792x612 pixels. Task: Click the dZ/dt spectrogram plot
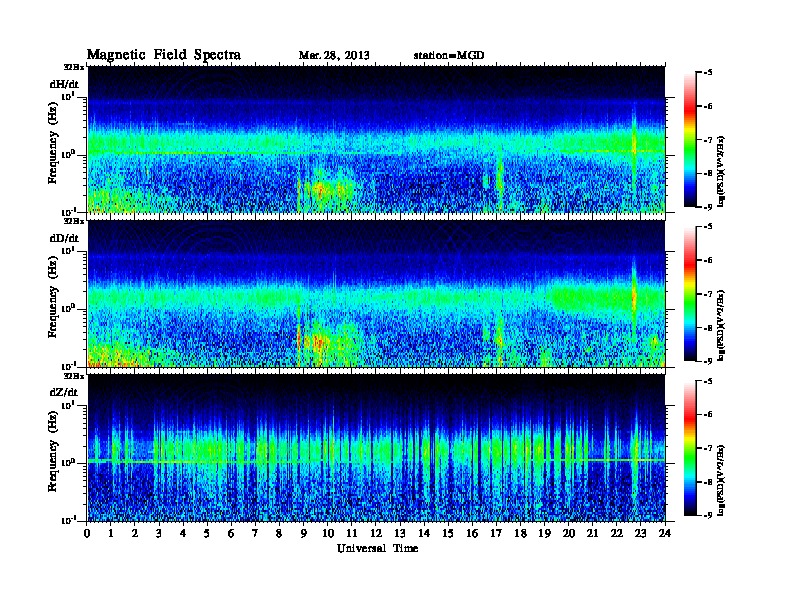tap(376, 448)
